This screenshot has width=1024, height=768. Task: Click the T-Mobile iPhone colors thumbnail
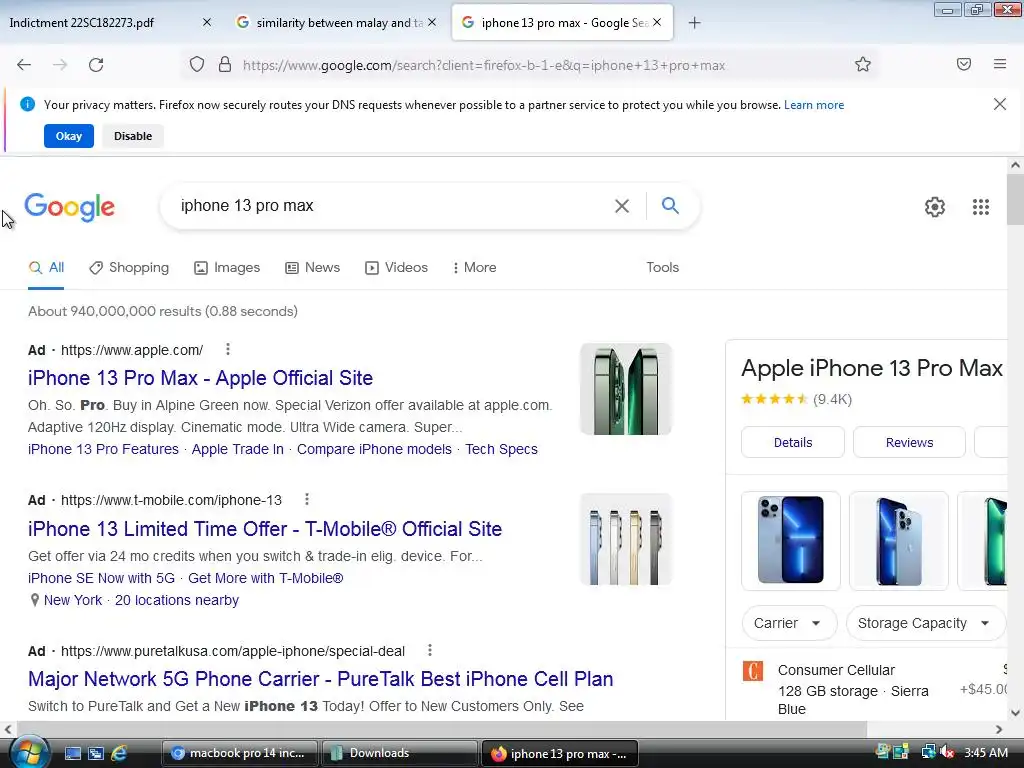click(626, 539)
